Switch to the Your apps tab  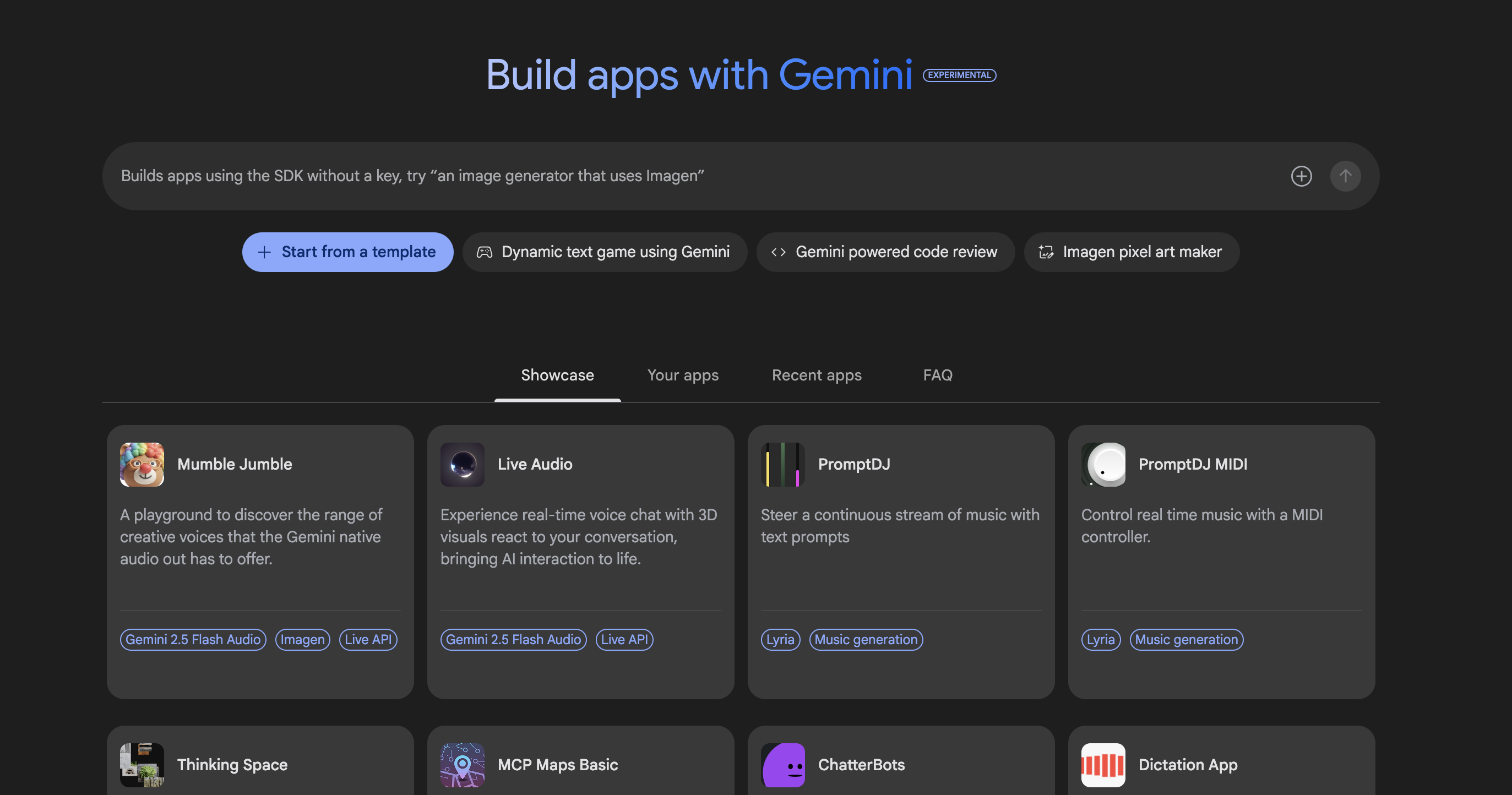tap(683, 375)
